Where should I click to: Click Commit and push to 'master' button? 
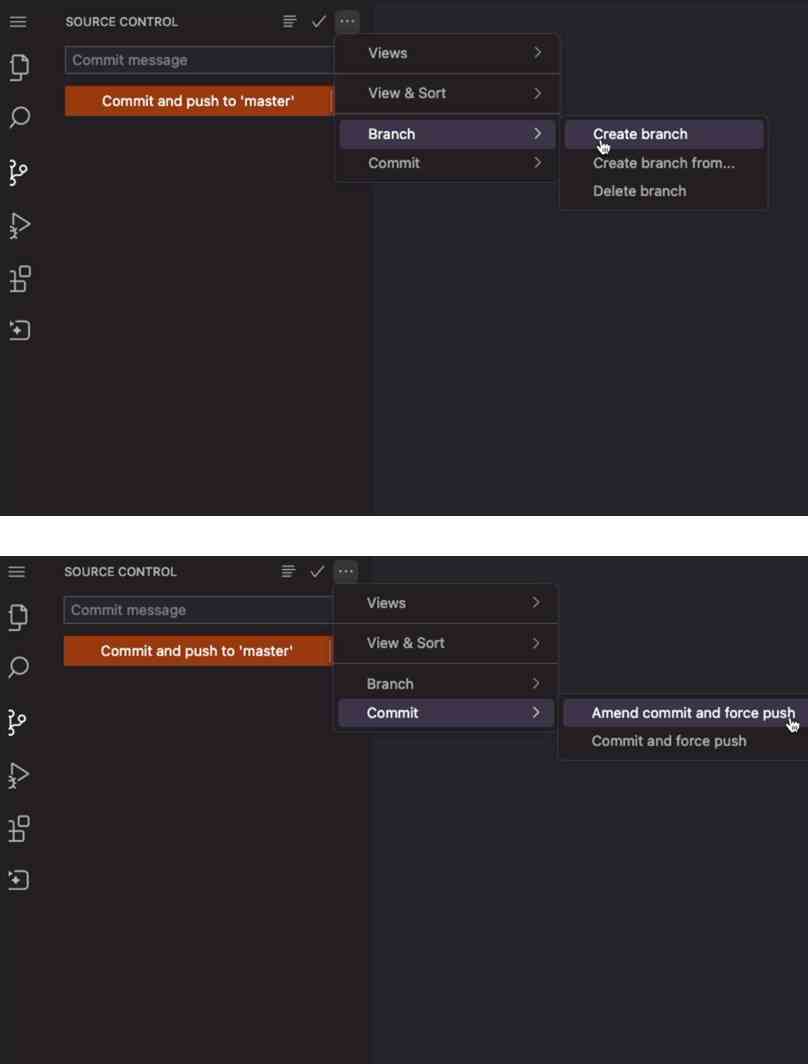tap(199, 101)
